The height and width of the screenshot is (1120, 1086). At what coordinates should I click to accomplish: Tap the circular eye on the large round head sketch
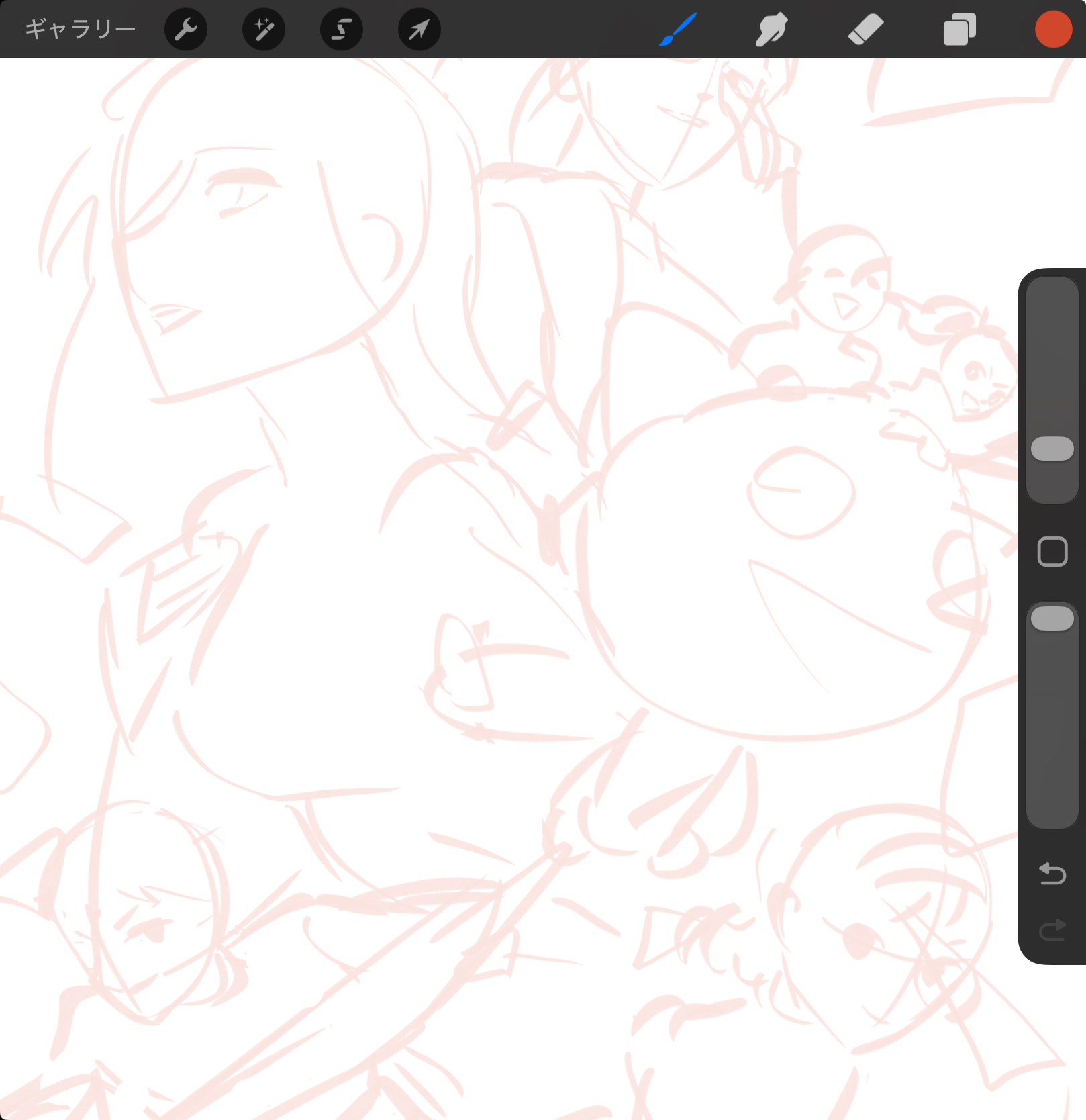coord(801,492)
